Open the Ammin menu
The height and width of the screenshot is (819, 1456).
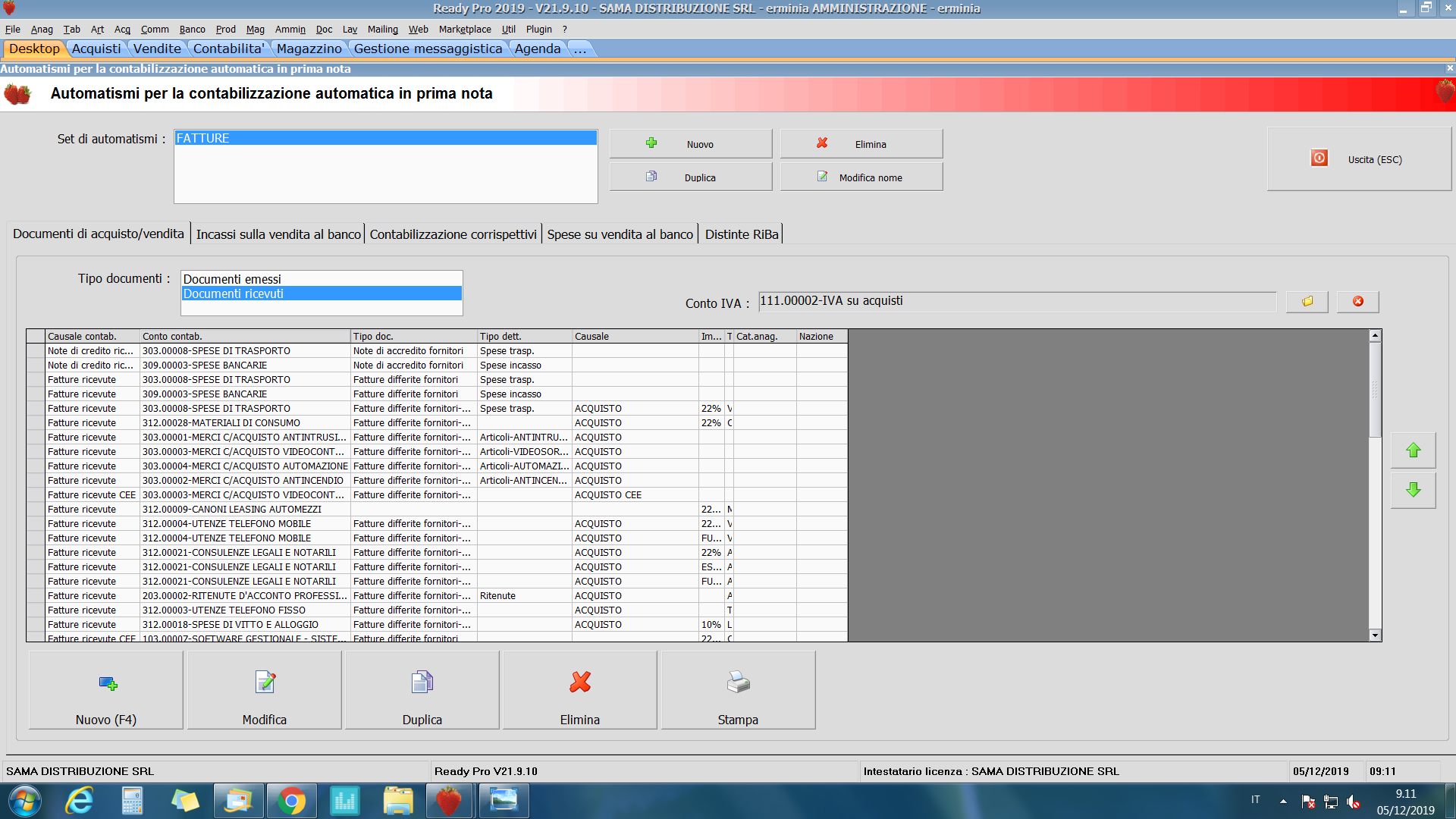coord(290,29)
